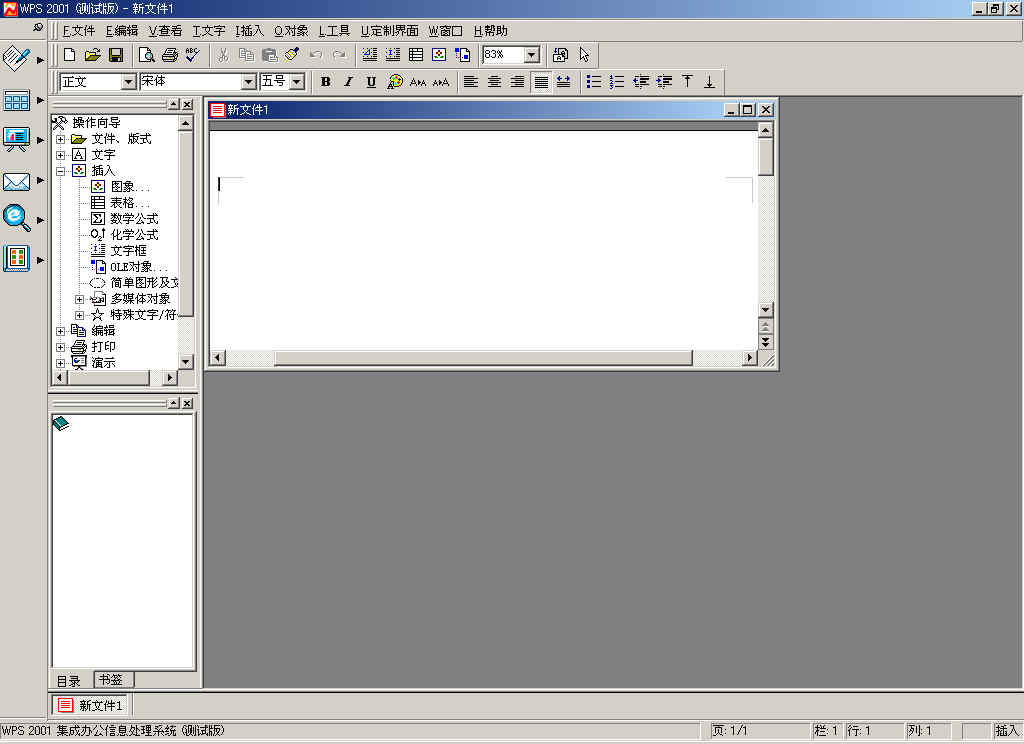1024x744 pixels.
Task: Expand the 文字 tree node
Action: coord(60,155)
